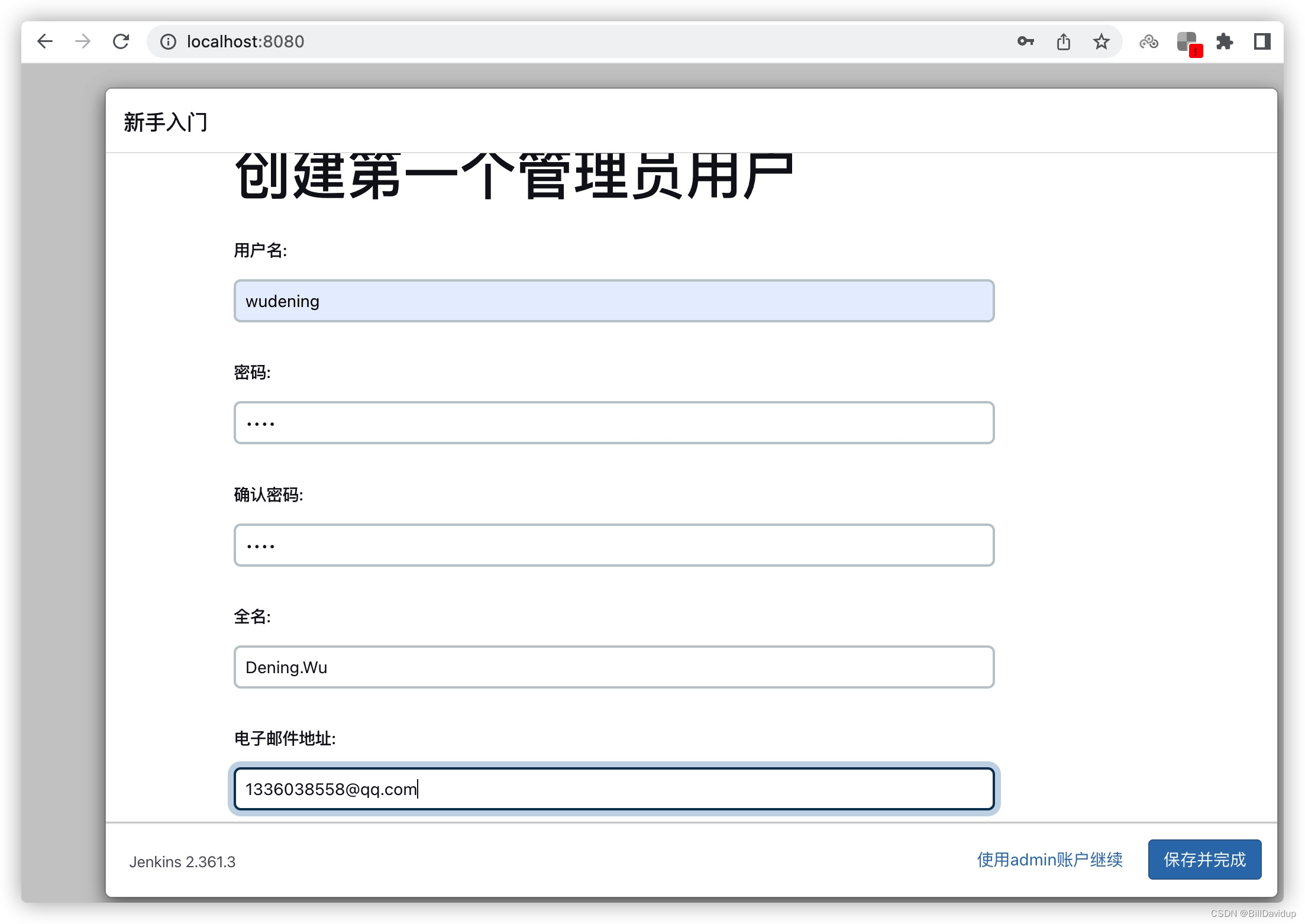Click the 密码: label
The height and width of the screenshot is (924, 1305).
[x=252, y=372]
